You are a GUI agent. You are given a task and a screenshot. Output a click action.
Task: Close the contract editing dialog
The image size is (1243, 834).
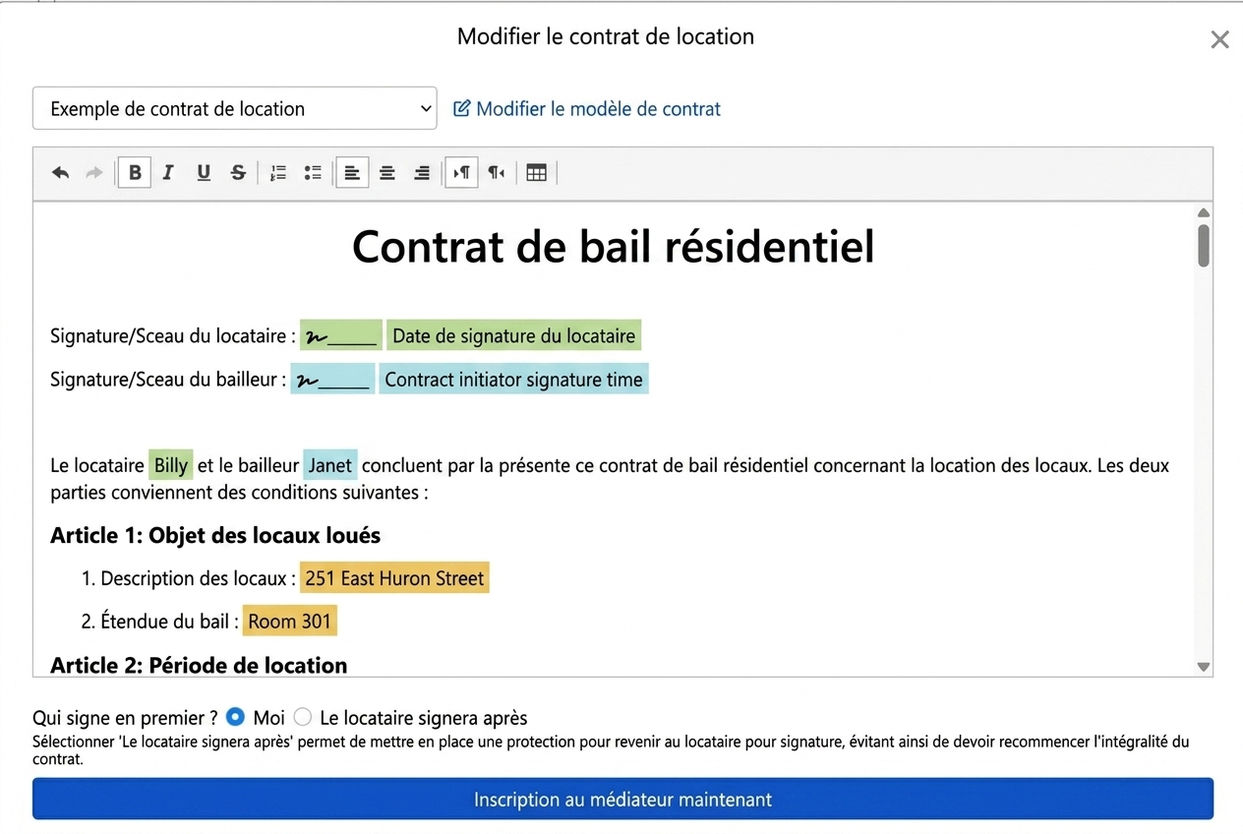pos(1220,40)
